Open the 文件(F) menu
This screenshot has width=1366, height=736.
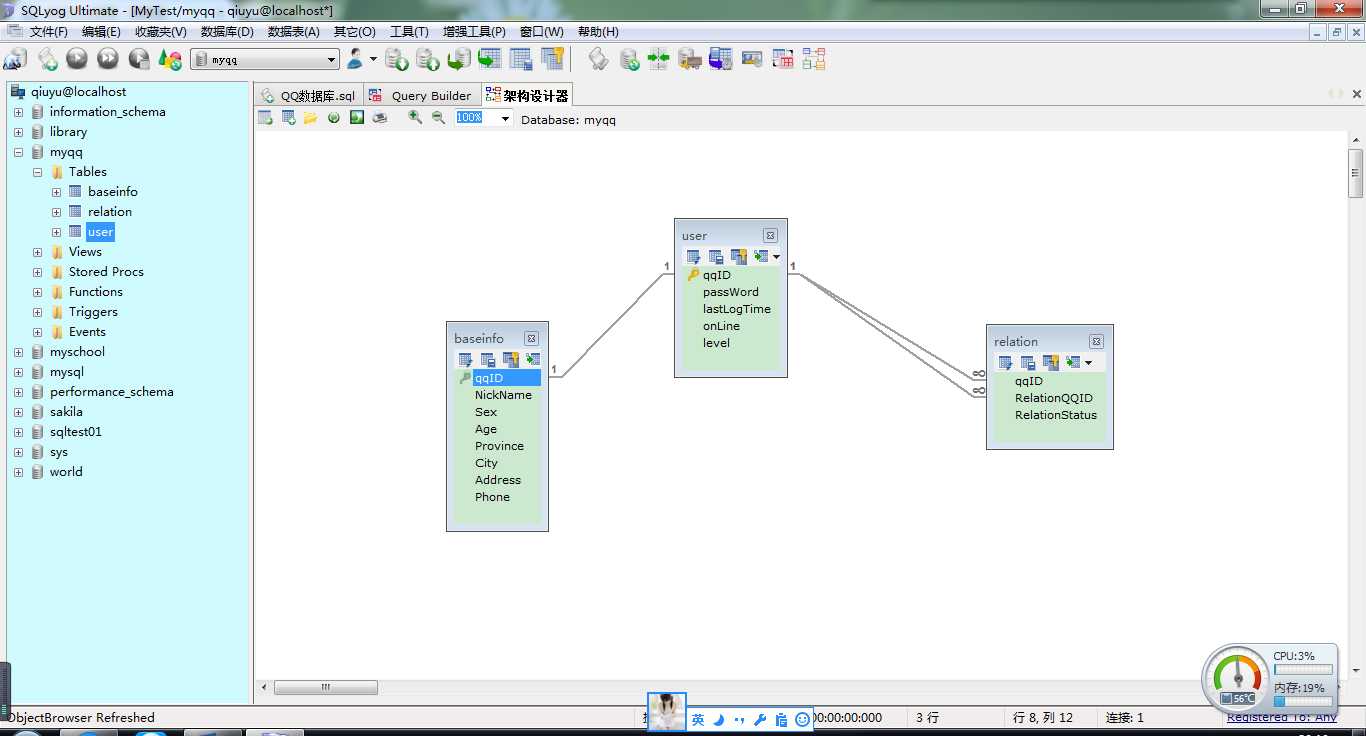[48, 32]
